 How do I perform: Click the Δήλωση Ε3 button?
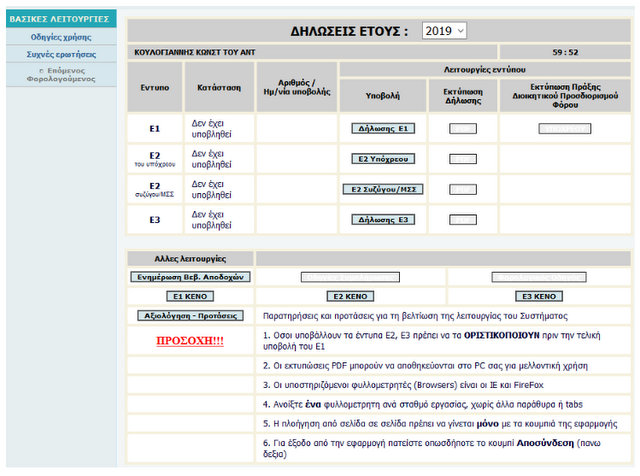click(383, 218)
